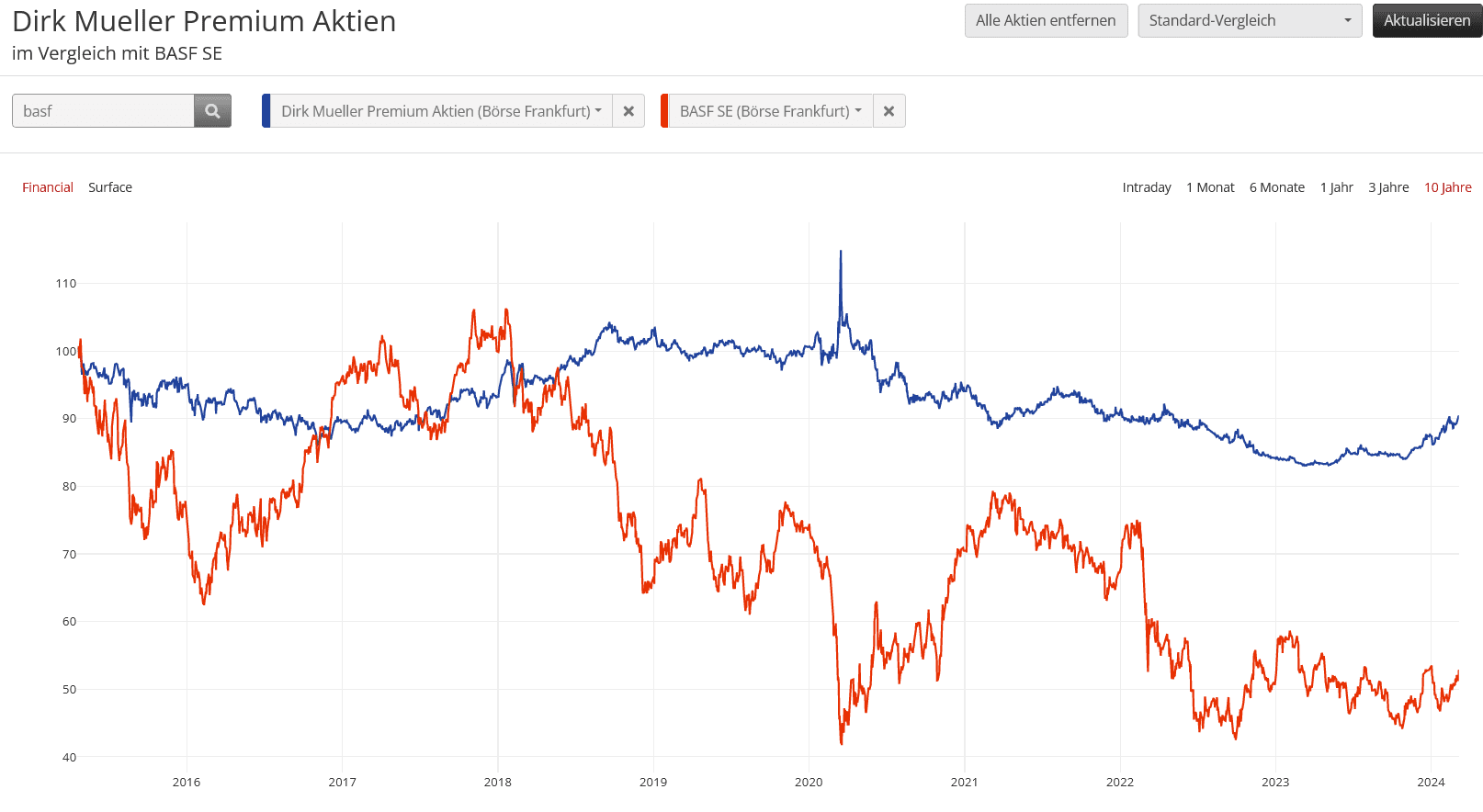Click the red BASF SE color swatch
The image size is (1483, 812).
pos(664,111)
